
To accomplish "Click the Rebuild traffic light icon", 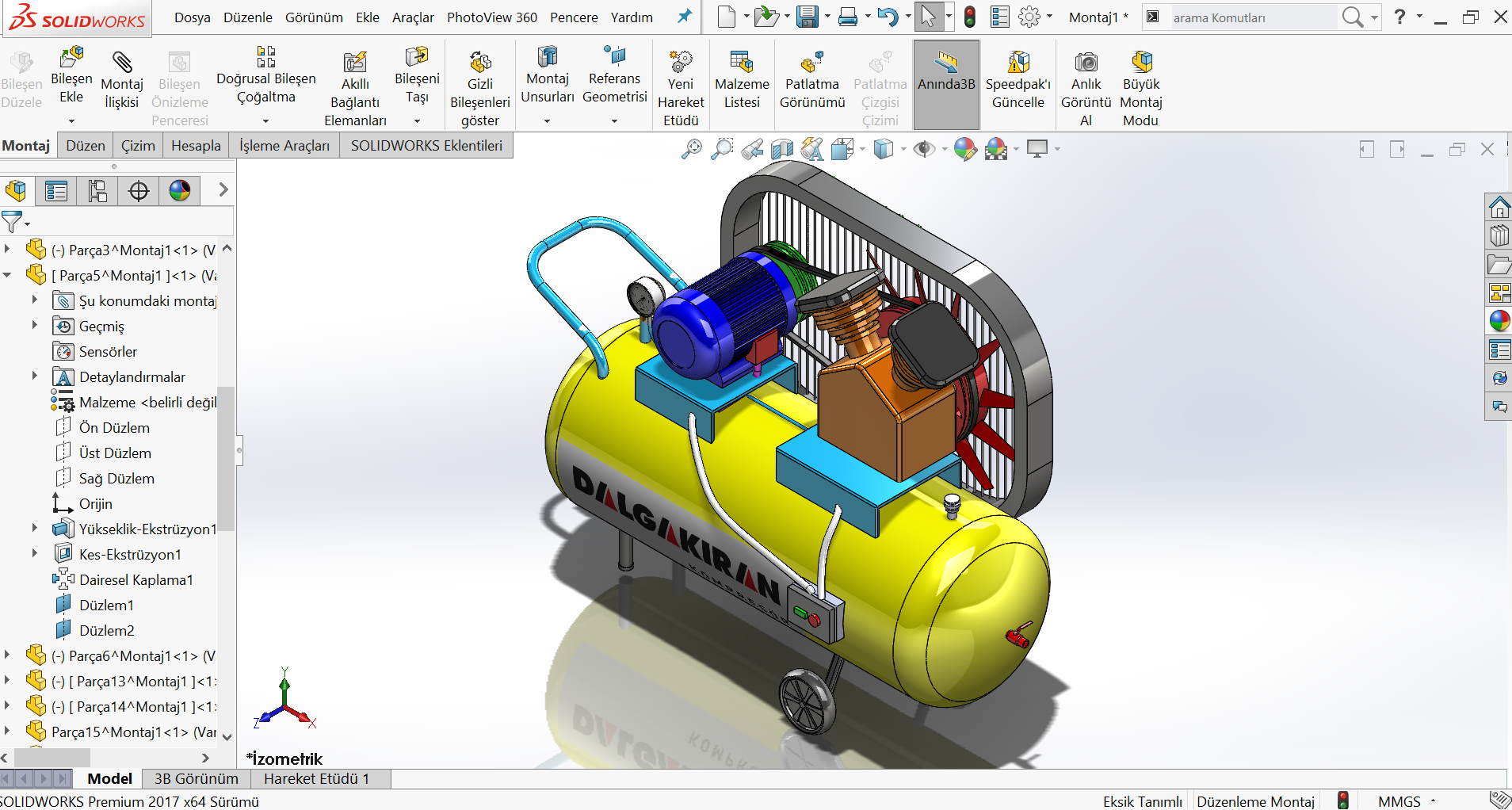I will (x=970, y=17).
